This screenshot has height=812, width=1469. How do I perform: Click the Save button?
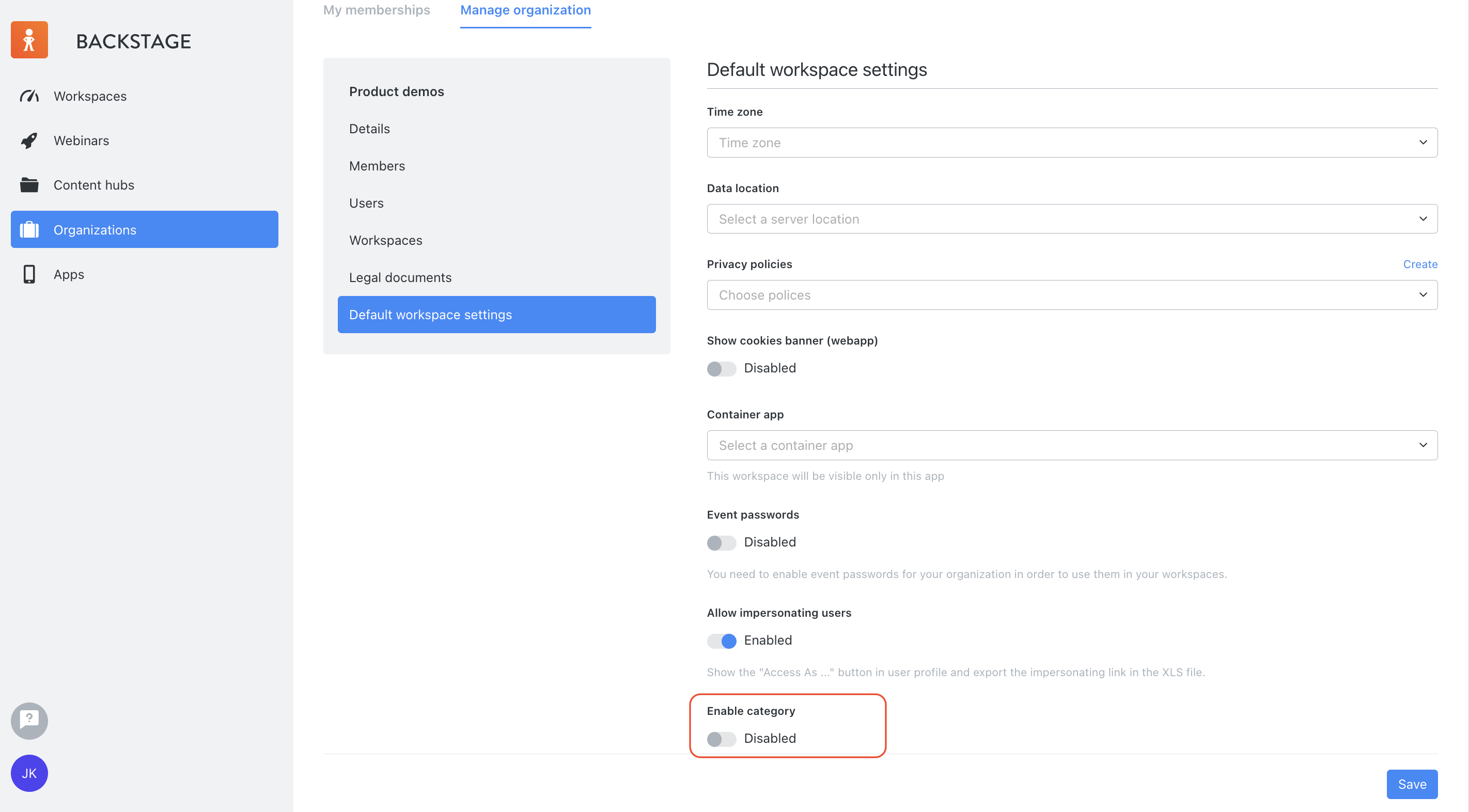point(1412,784)
